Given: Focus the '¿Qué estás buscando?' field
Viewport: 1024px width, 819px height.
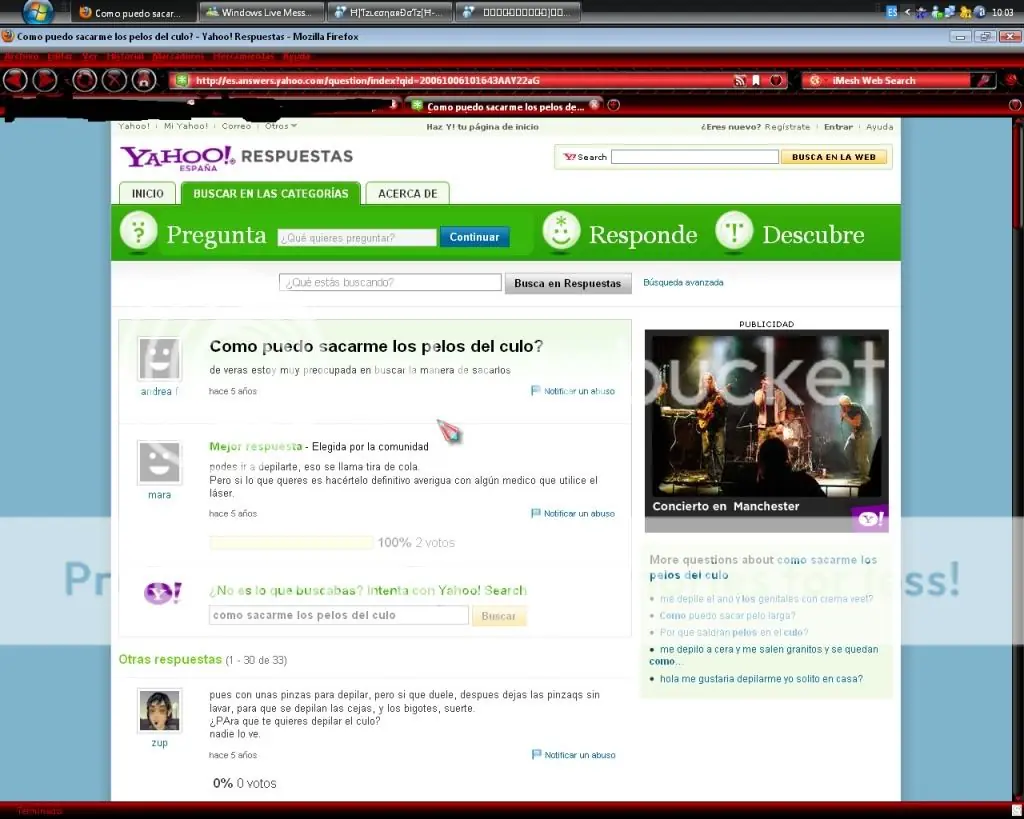Looking at the screenshot, I should (390, 282).
